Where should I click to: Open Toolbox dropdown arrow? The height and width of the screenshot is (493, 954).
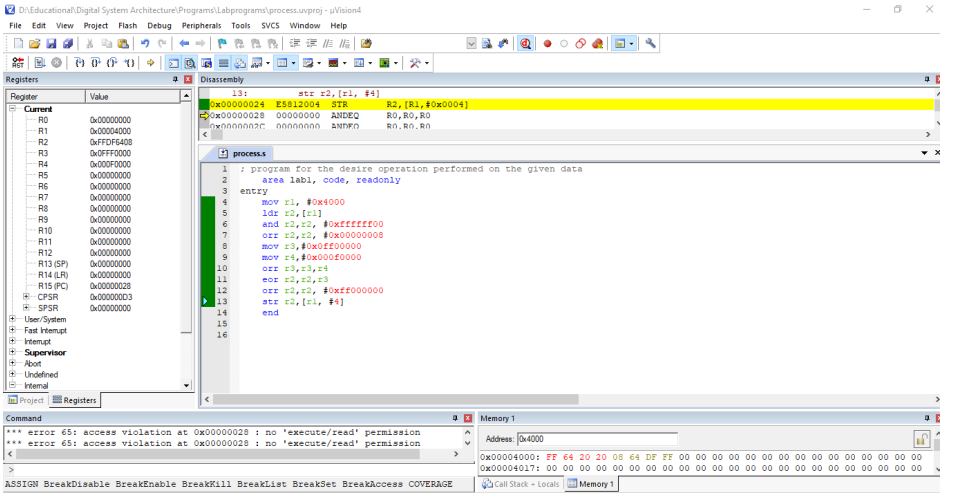pos(427,63)
